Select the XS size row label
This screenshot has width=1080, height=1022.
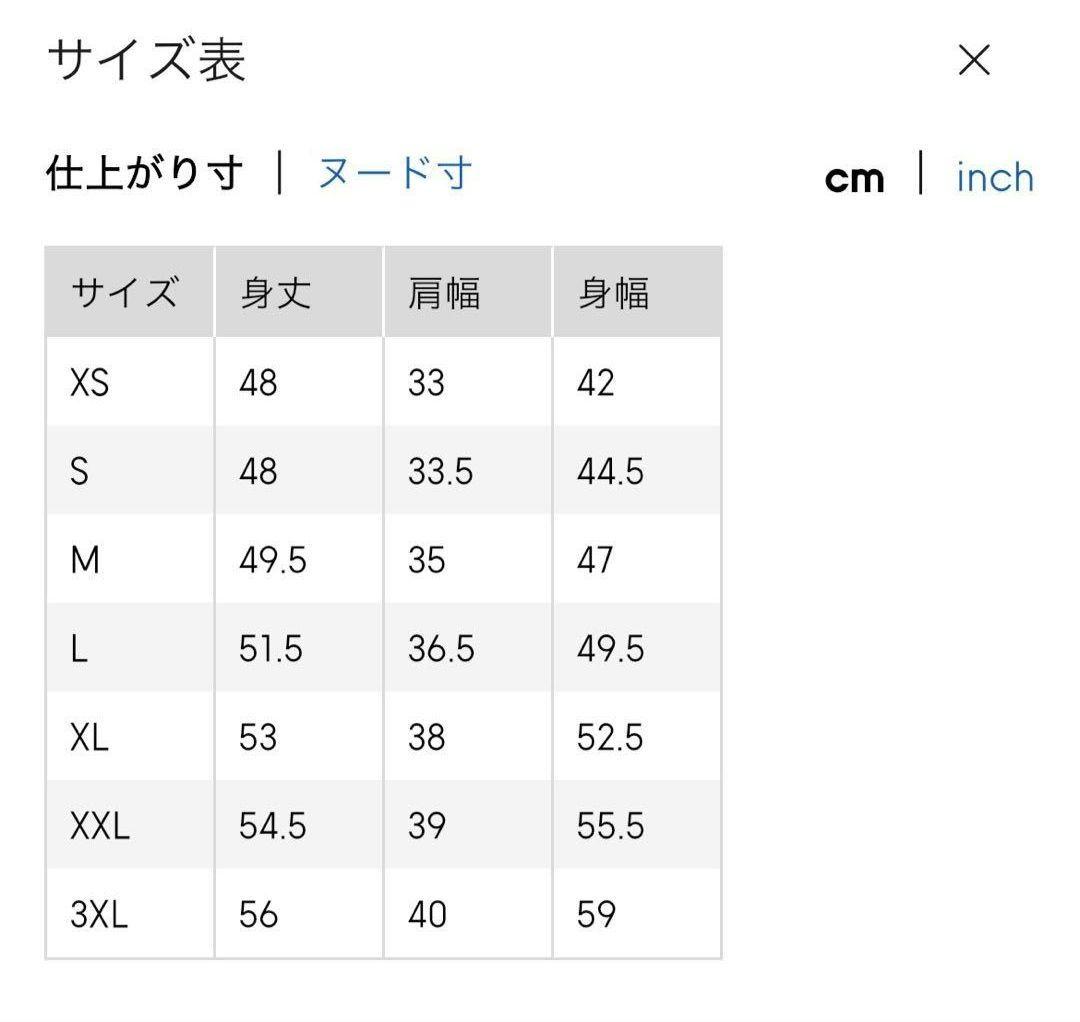[x=89, y=383]
